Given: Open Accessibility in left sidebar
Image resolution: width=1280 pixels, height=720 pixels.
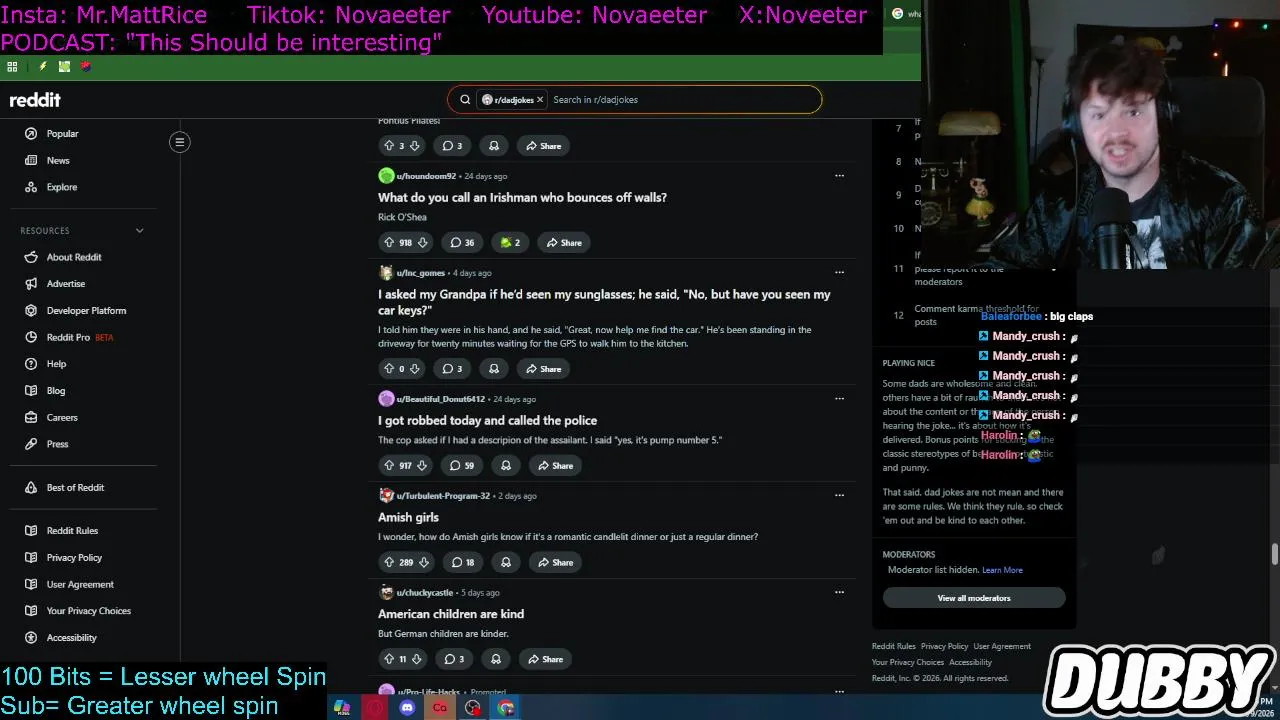Looking at the screenshot, I should pos(72,638).
